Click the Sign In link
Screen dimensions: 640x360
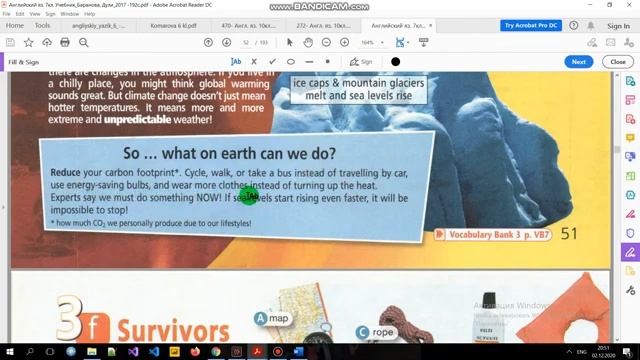[x=618, y=26]
